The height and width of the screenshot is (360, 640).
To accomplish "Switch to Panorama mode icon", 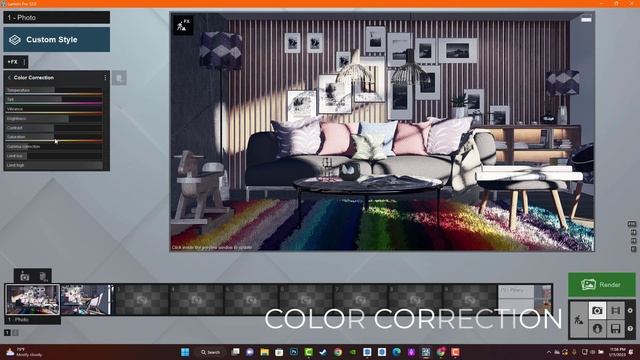I will tap(597, 328).
